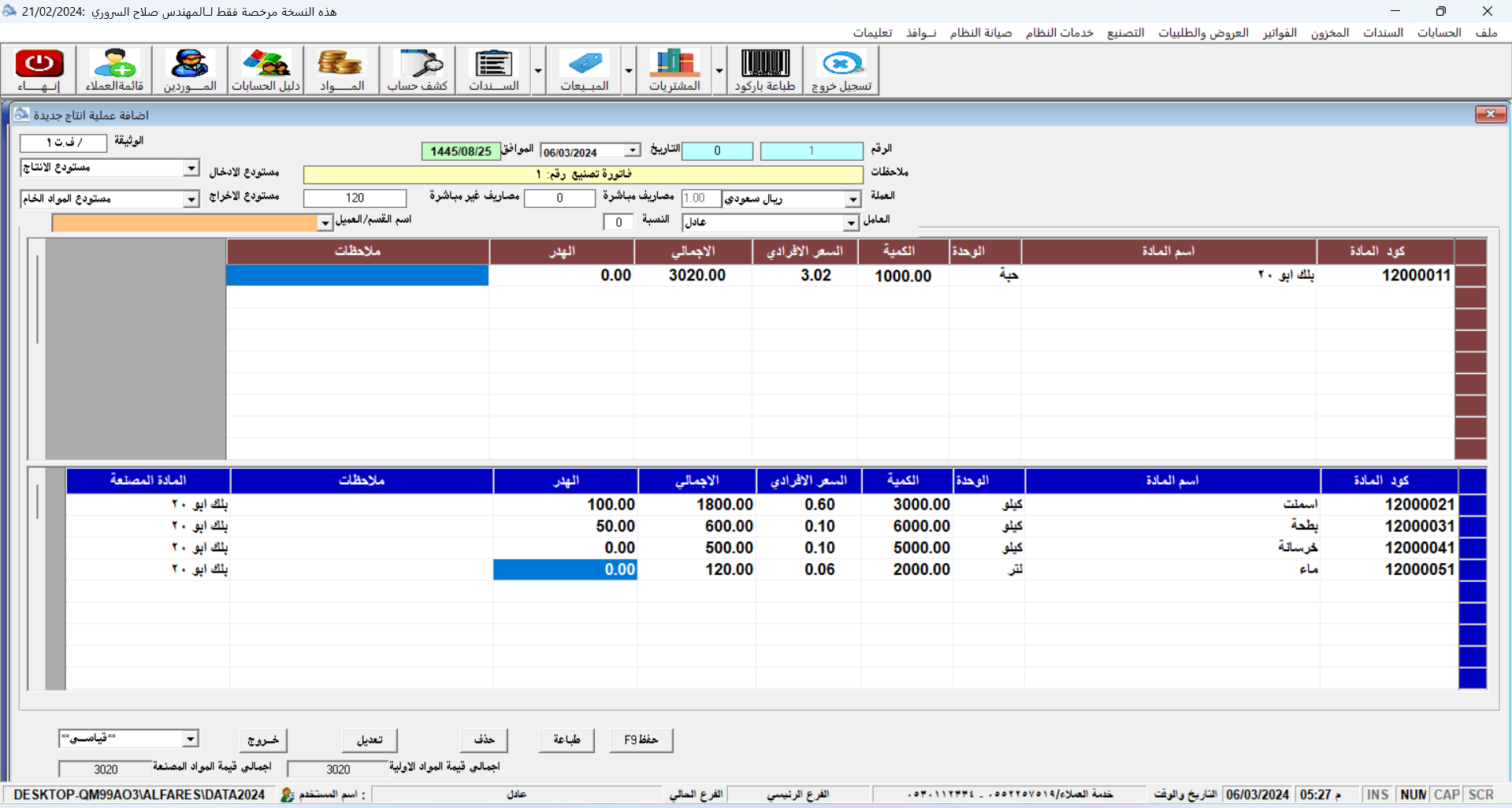Open the الموردين suppliers icon
This screenshot has height=808, width=1512.
190,70
